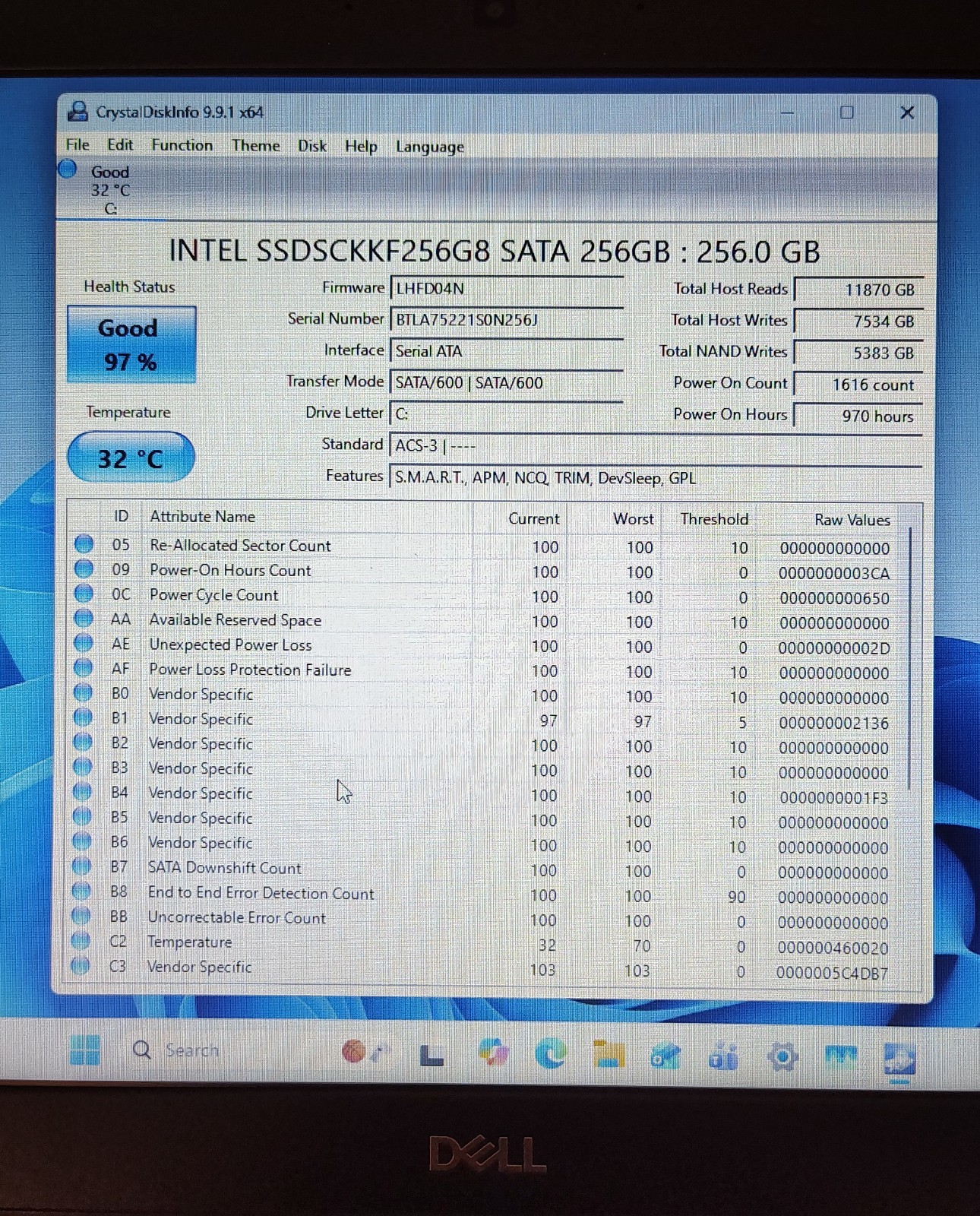Click status orb for End to End Error Detection
The width and height of the screenshot is (980, 1216).
81,891
